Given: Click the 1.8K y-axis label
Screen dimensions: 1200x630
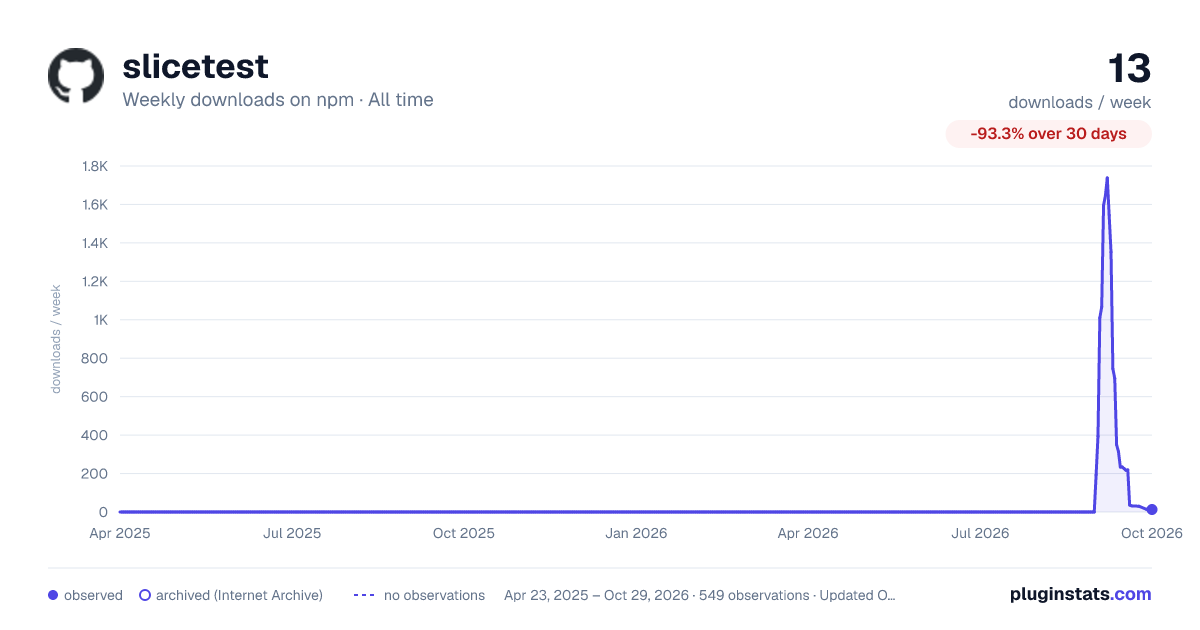Looking at the screenshot, I should tap(94, 166).
